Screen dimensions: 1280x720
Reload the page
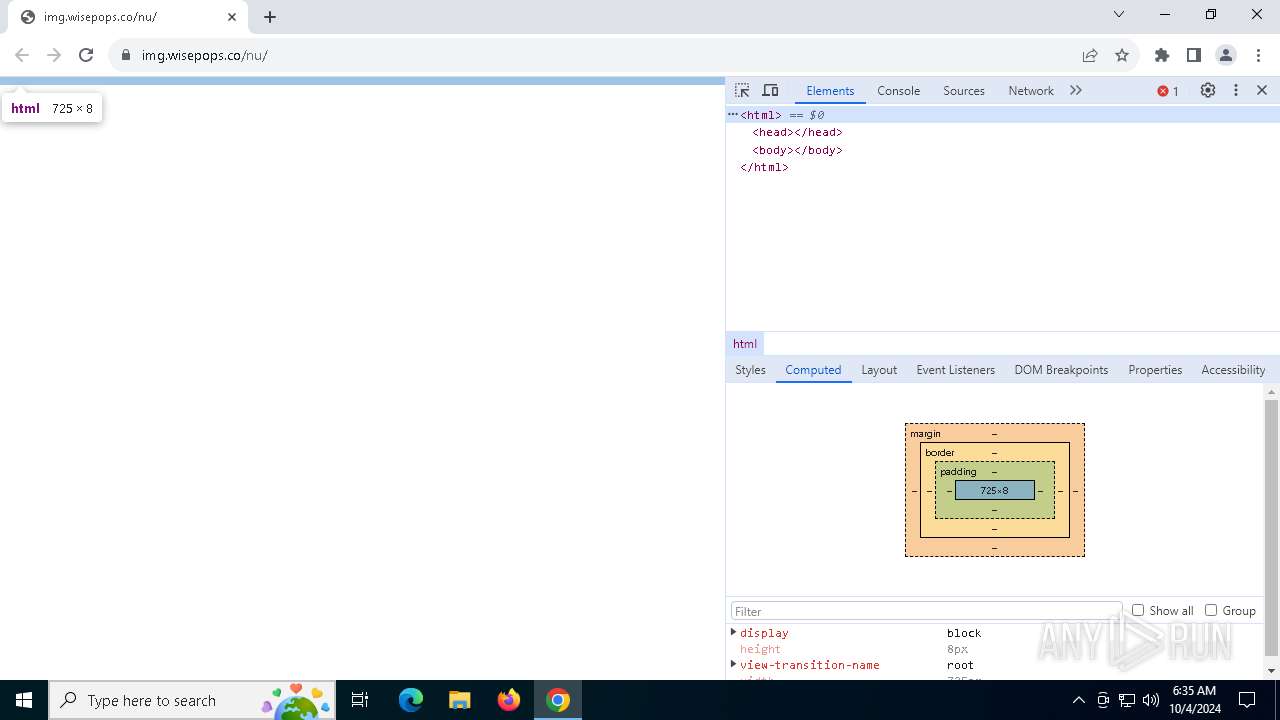pyautogui.click(x=86, y=55)
